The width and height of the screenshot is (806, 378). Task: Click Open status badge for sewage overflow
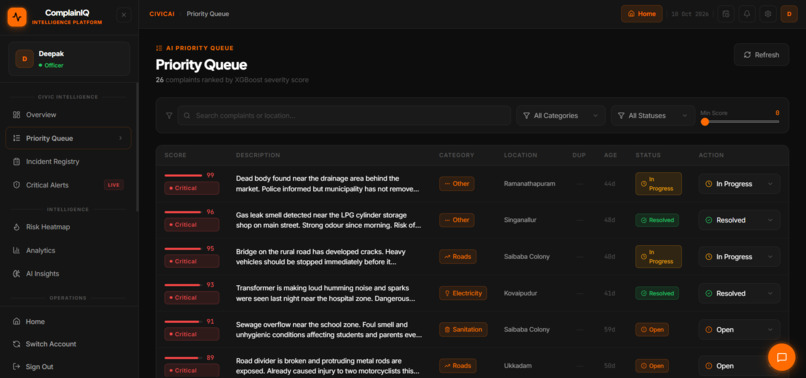tap(652, 330)
